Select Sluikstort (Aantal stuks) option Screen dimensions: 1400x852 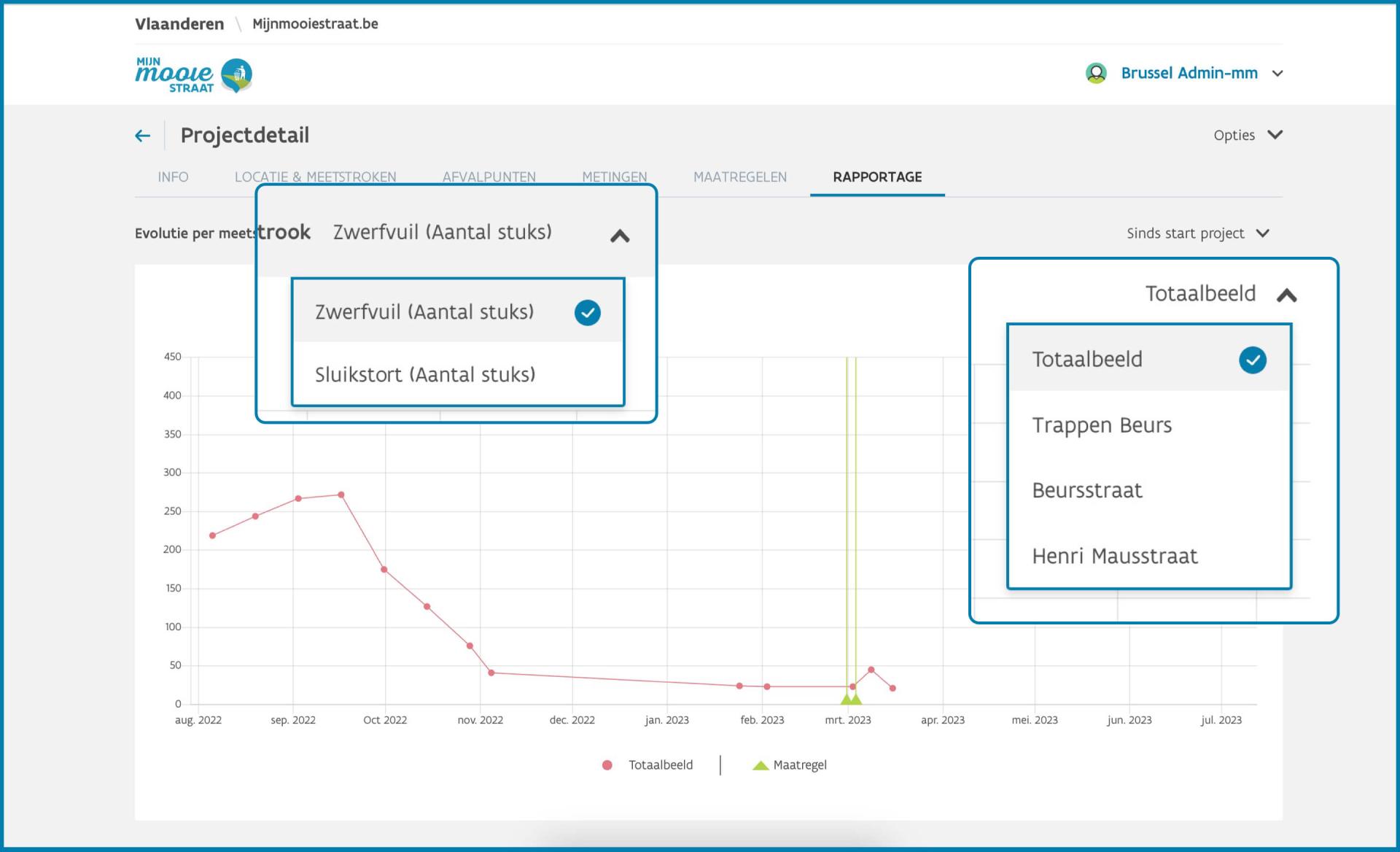(x=458, y=374)
